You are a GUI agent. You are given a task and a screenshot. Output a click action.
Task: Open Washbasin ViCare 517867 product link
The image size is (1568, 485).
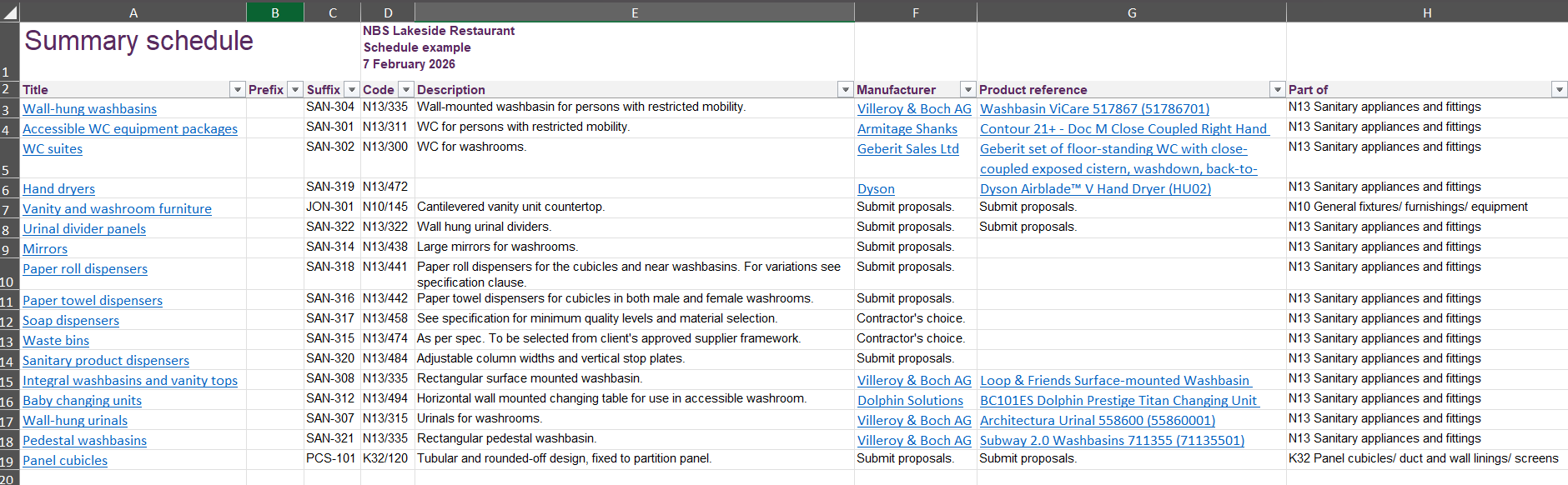(x=1094, y=109)
